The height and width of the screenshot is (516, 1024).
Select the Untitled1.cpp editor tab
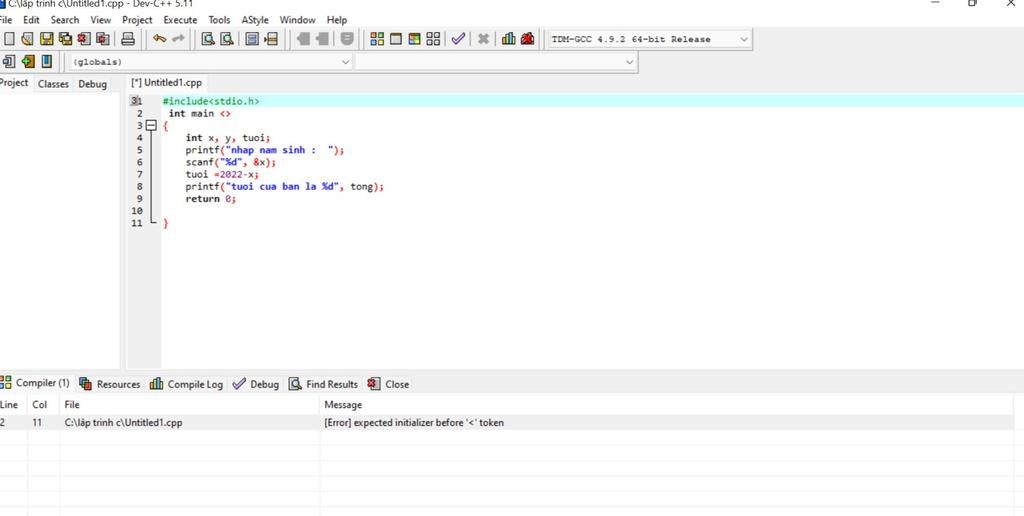[x=167, y=83]
